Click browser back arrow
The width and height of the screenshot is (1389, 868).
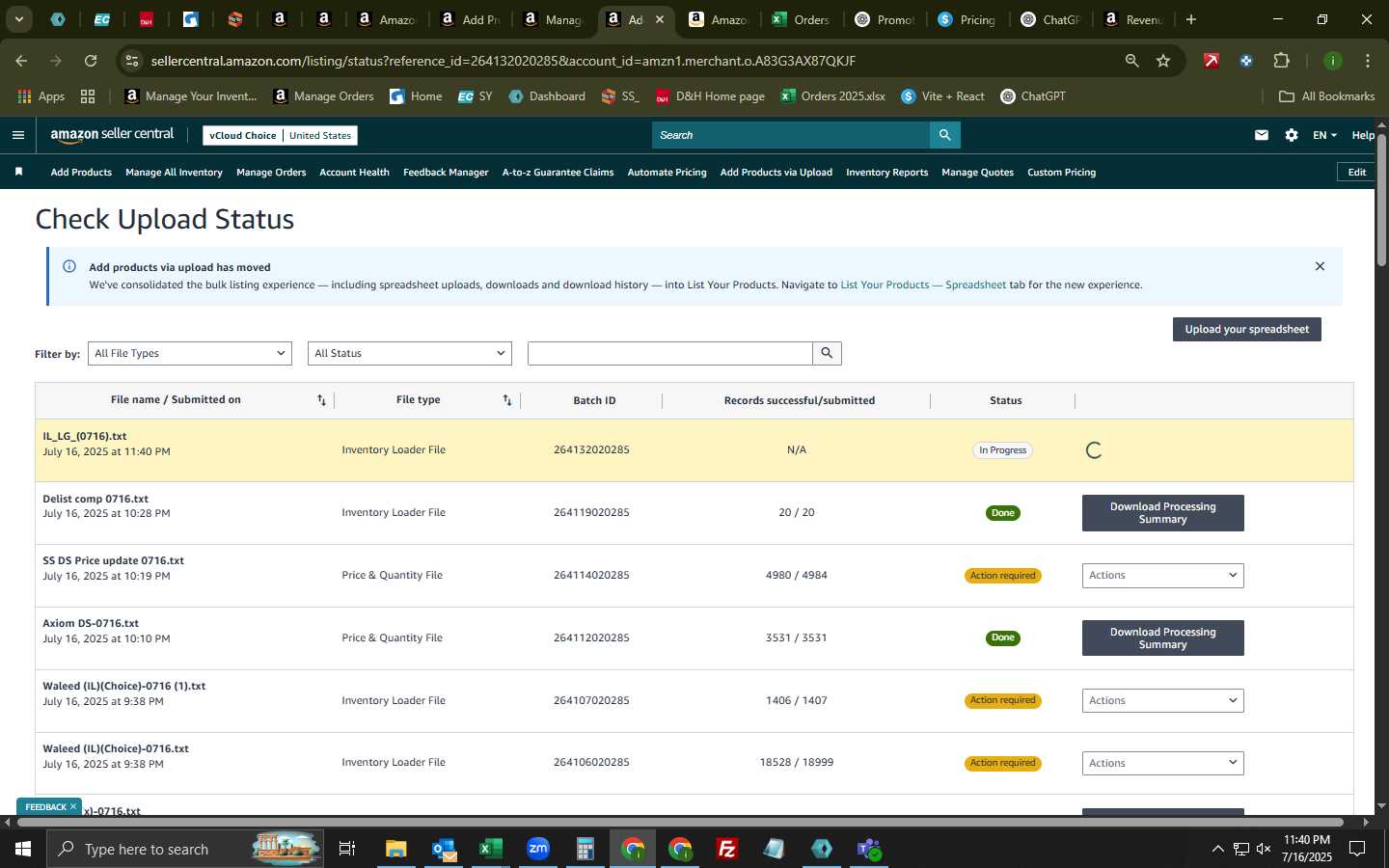21,61
